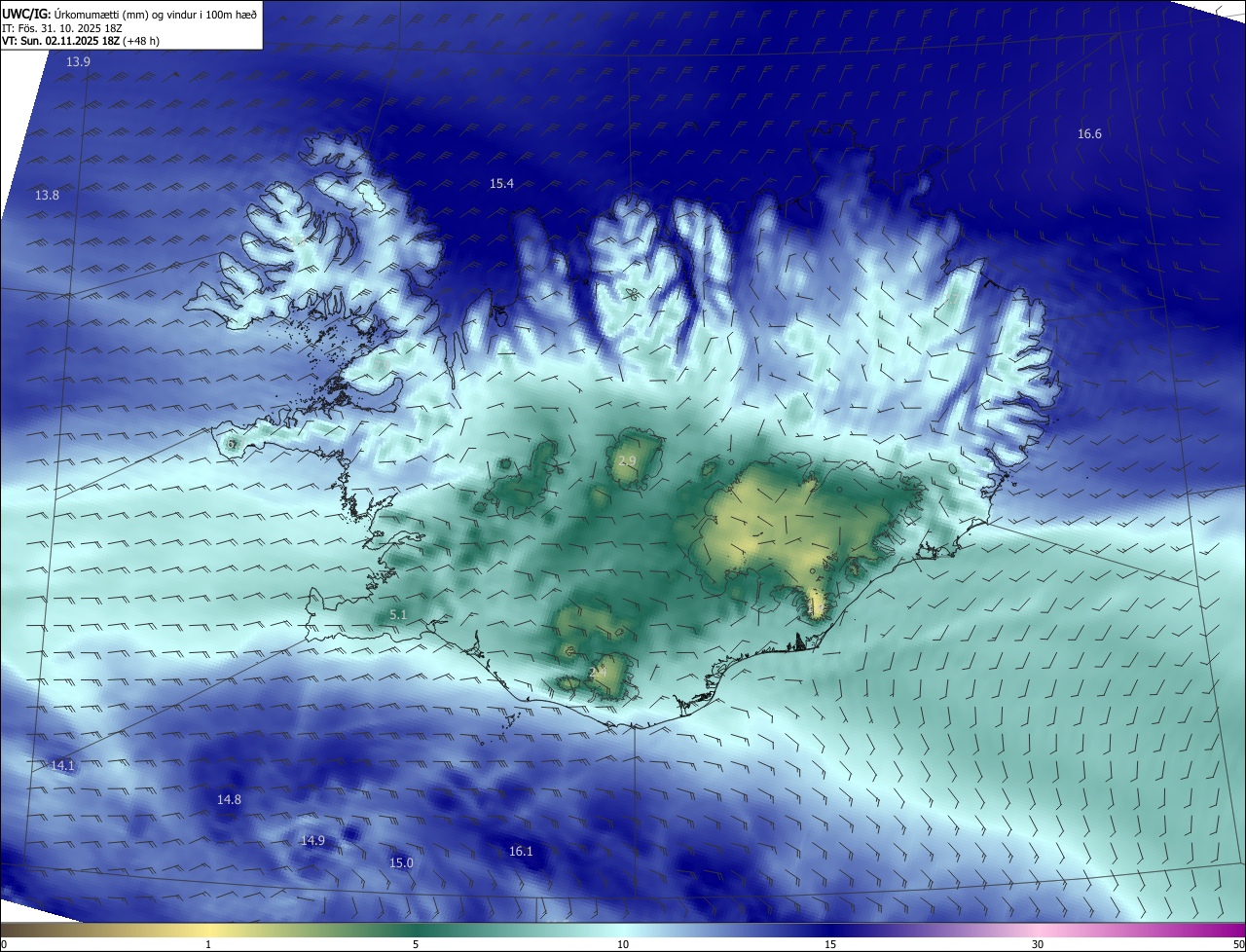
Task: Click the colorbar tick label 1
Action: pyautogui.click(x=208, y=944)
